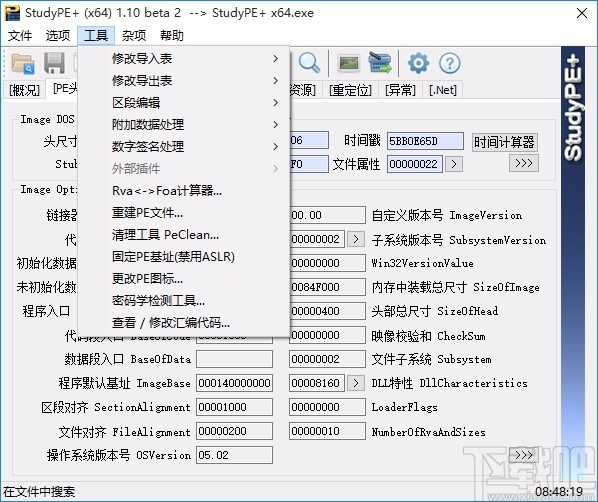Click the green monitor toolbar icon

(x=349, y=63)
